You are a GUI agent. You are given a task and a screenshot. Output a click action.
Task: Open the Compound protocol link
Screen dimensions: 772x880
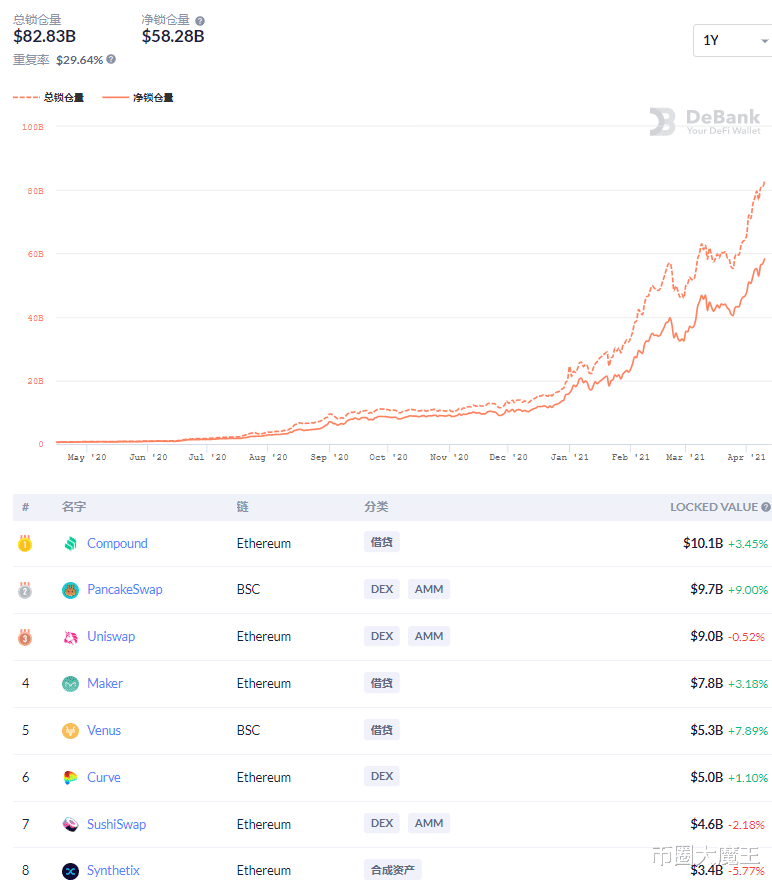117,544
